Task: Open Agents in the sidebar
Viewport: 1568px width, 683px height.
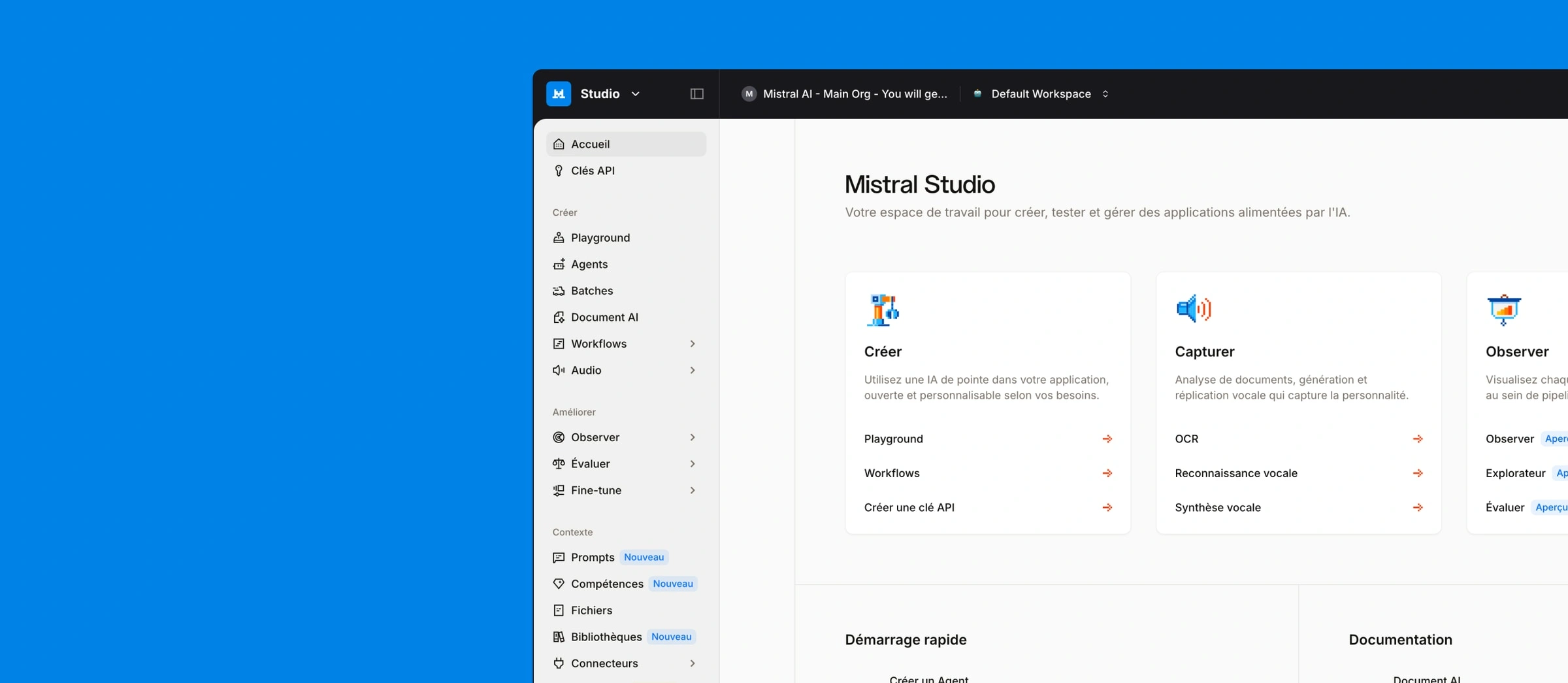Action: point(626,264)
